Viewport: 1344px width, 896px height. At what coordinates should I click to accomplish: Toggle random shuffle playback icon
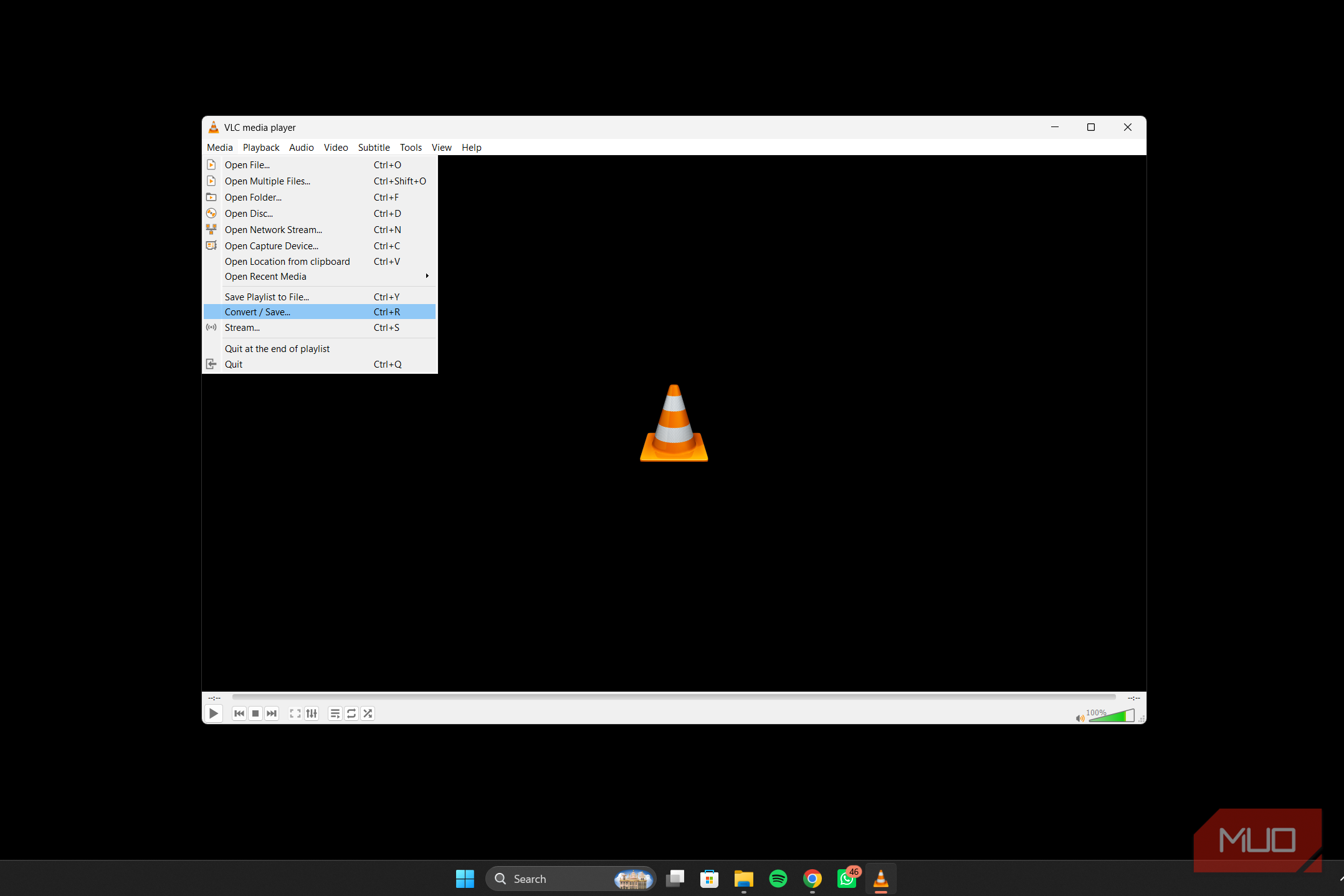pos(368,713)
